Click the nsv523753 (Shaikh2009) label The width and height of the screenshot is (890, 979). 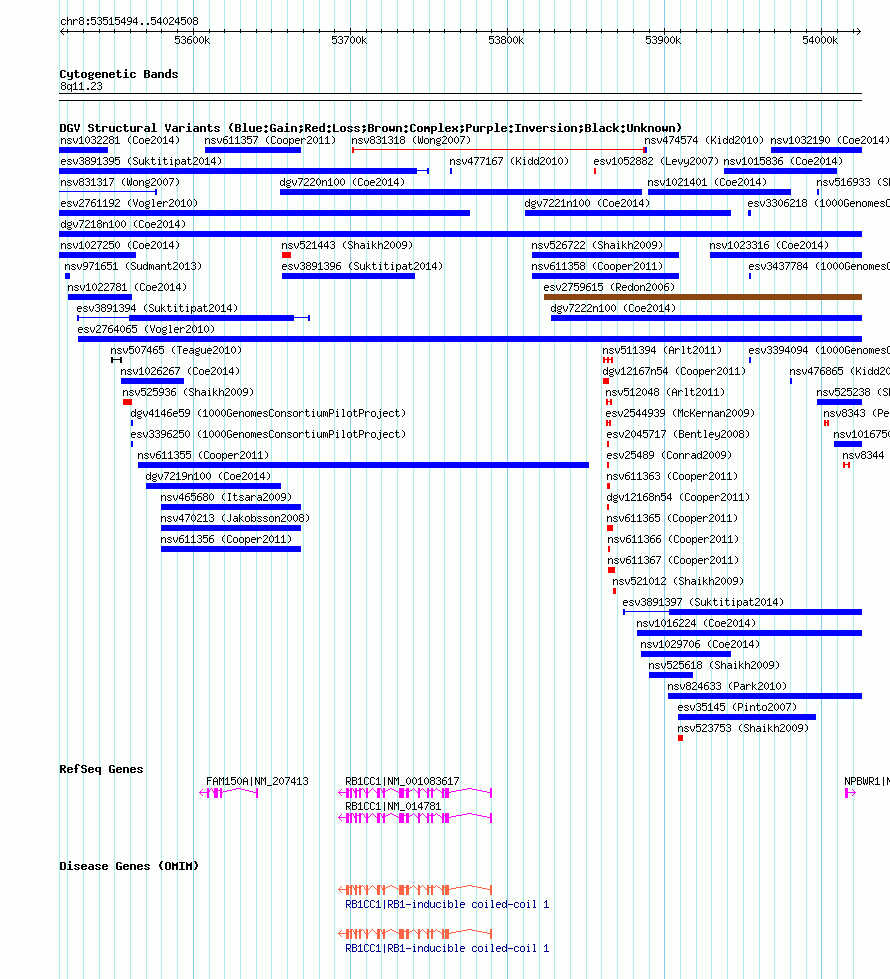coord(743,729)
